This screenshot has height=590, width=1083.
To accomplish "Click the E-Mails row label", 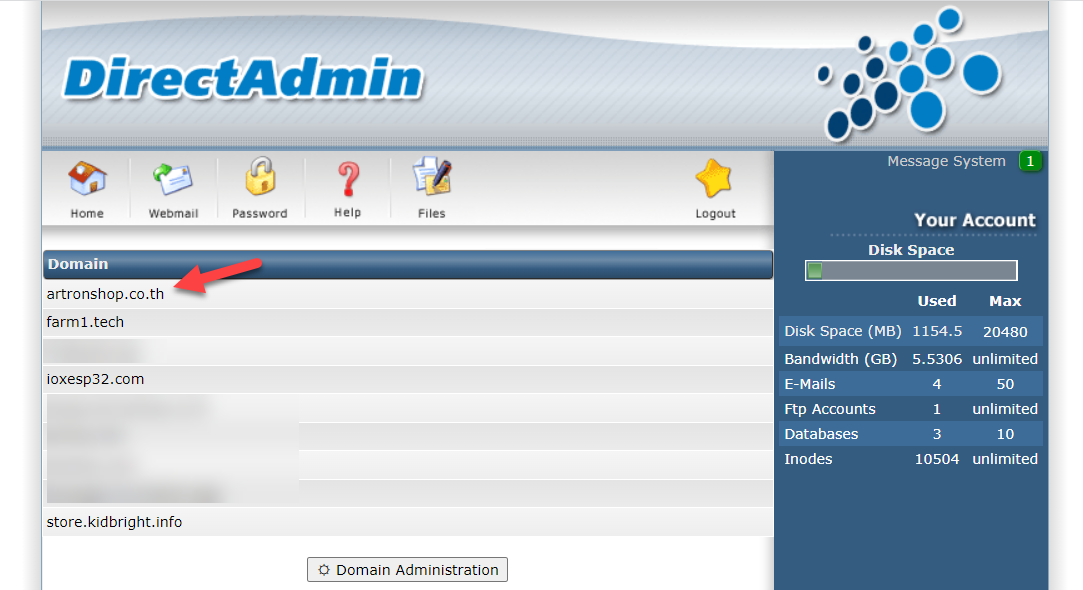I will point(809,384).
